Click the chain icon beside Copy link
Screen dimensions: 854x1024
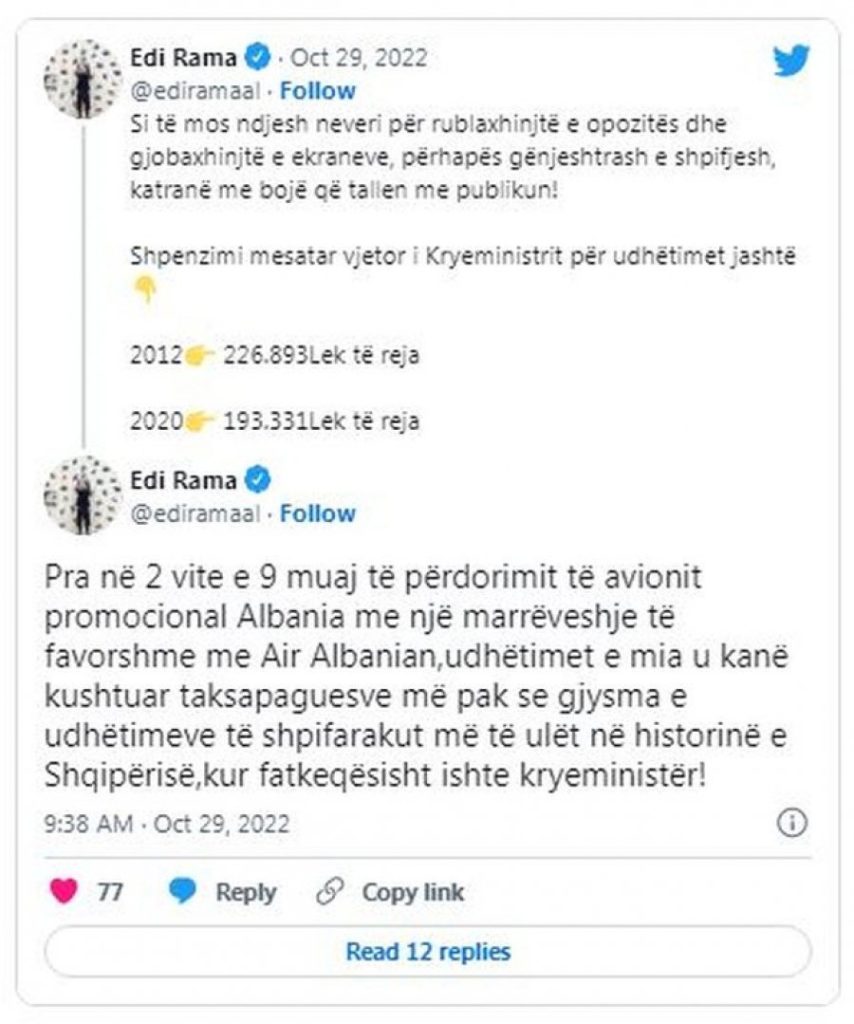[329, 892]
